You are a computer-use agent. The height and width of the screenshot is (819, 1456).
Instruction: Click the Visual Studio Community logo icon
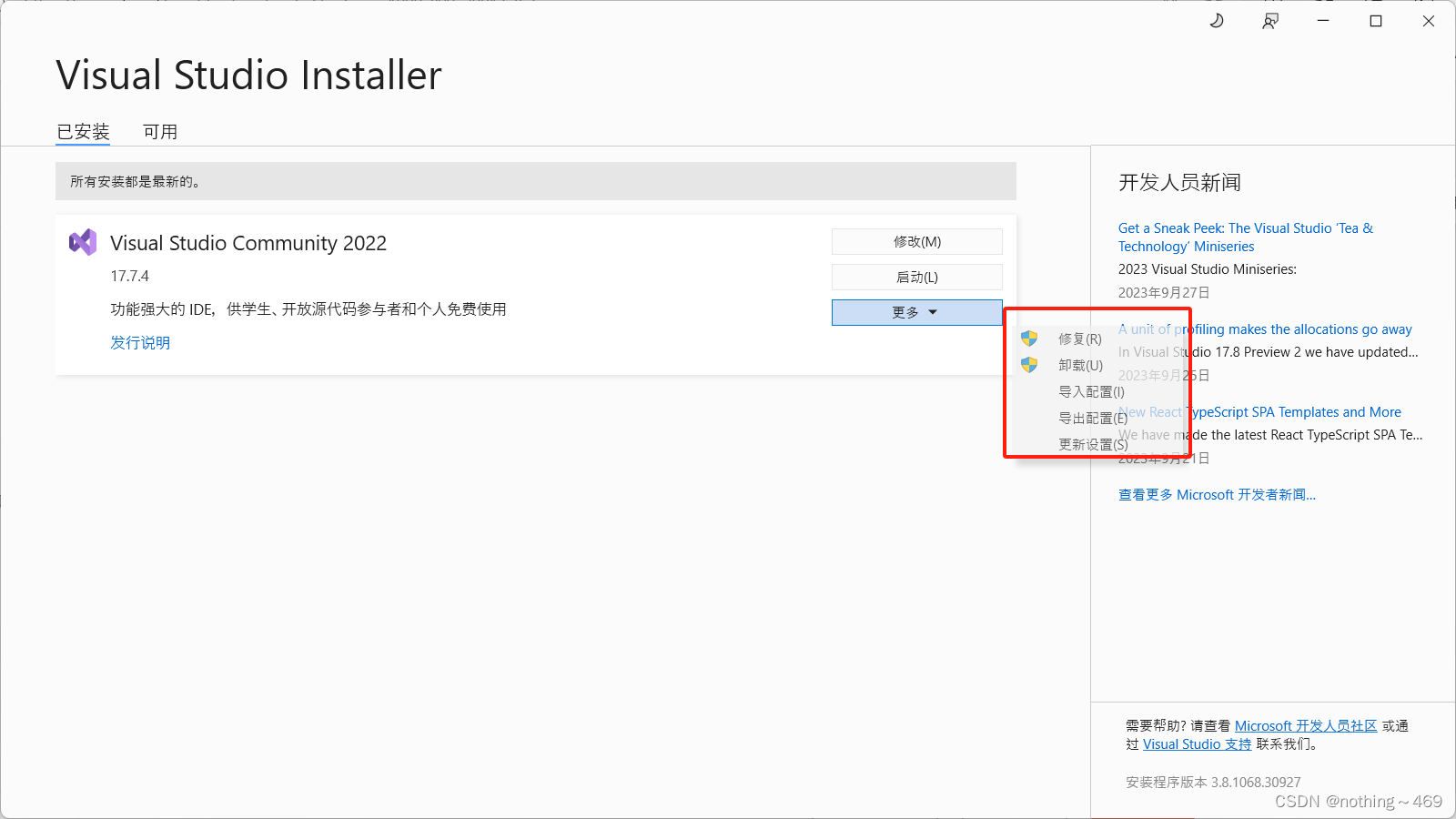83,242
